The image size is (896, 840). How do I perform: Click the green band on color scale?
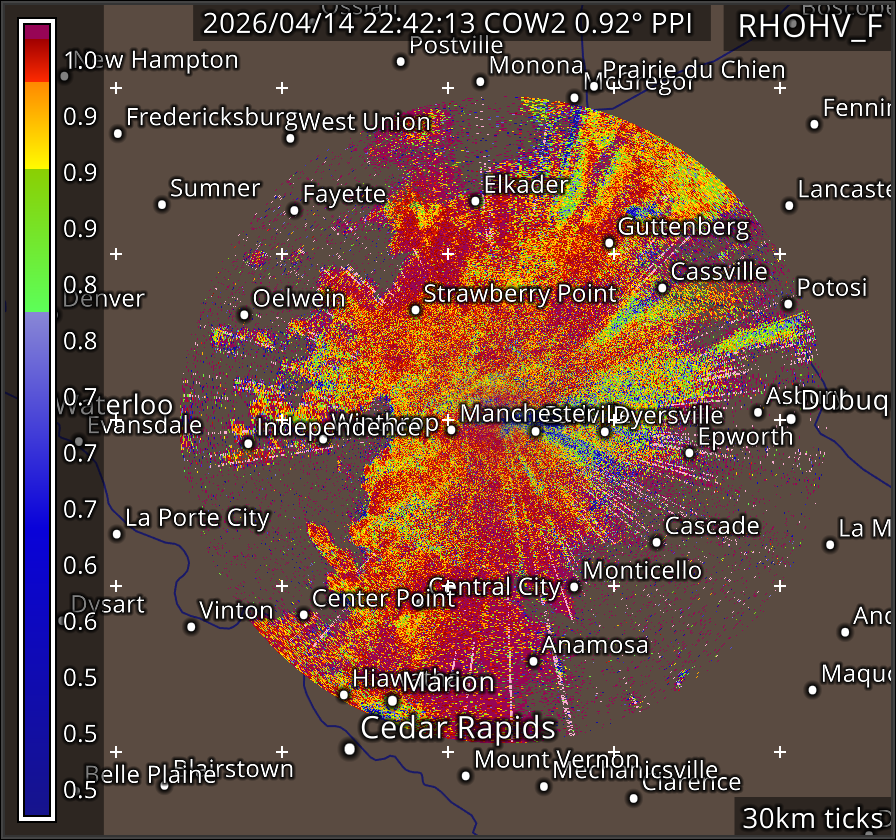point(37,240)
